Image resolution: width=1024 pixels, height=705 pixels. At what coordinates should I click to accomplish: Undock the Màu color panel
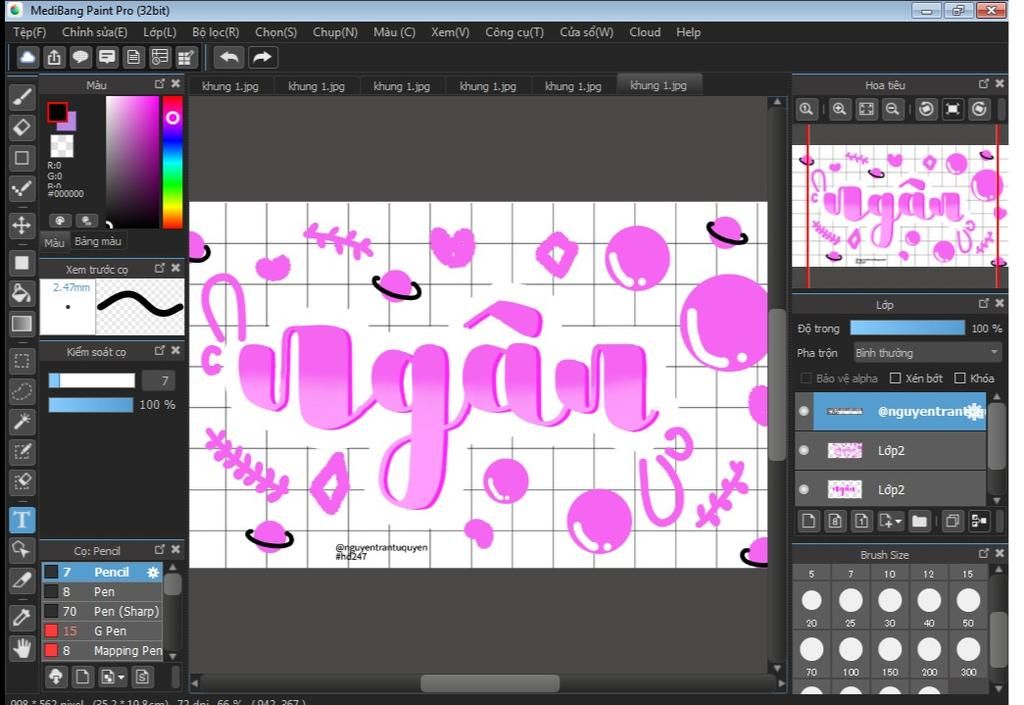(x=159, y=84)
